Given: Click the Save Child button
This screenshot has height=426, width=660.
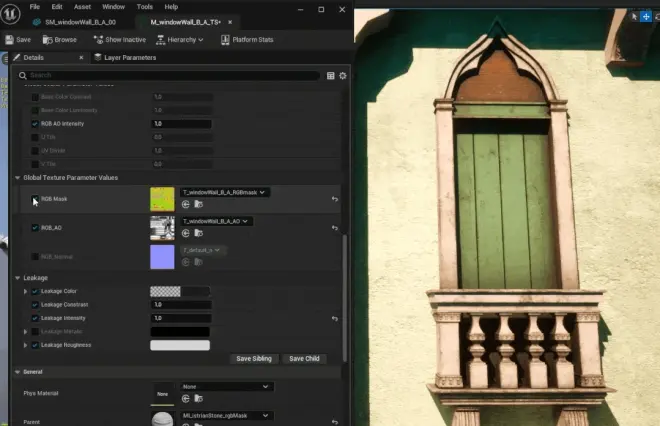Looking at the screenshot, I should tap(304, 359).
